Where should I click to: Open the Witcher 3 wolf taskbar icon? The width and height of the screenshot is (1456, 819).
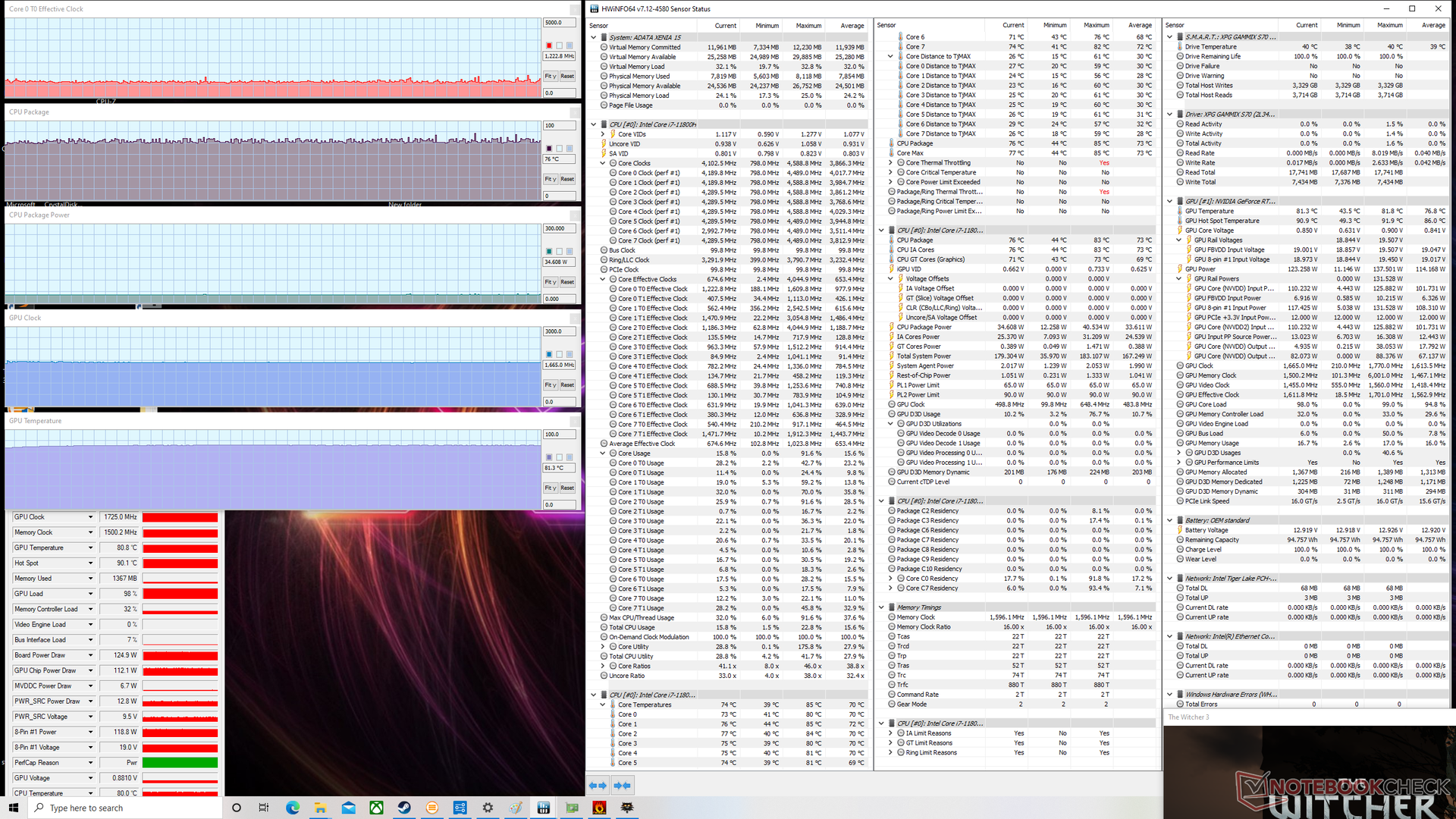(627, 808)
